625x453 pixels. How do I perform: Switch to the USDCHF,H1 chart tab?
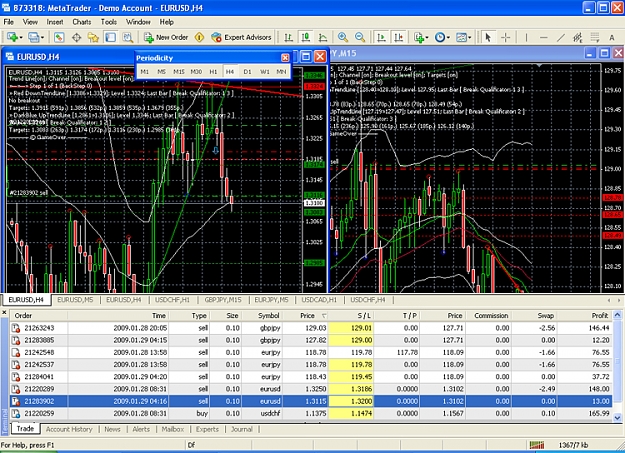tap(172, 300)
